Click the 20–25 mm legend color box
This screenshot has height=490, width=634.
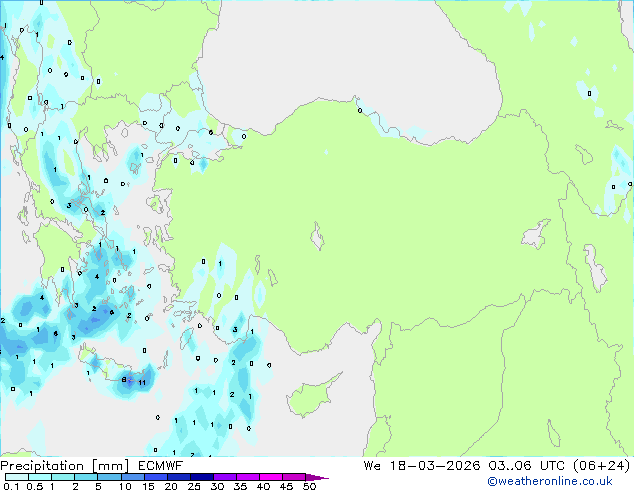point(178,477)
